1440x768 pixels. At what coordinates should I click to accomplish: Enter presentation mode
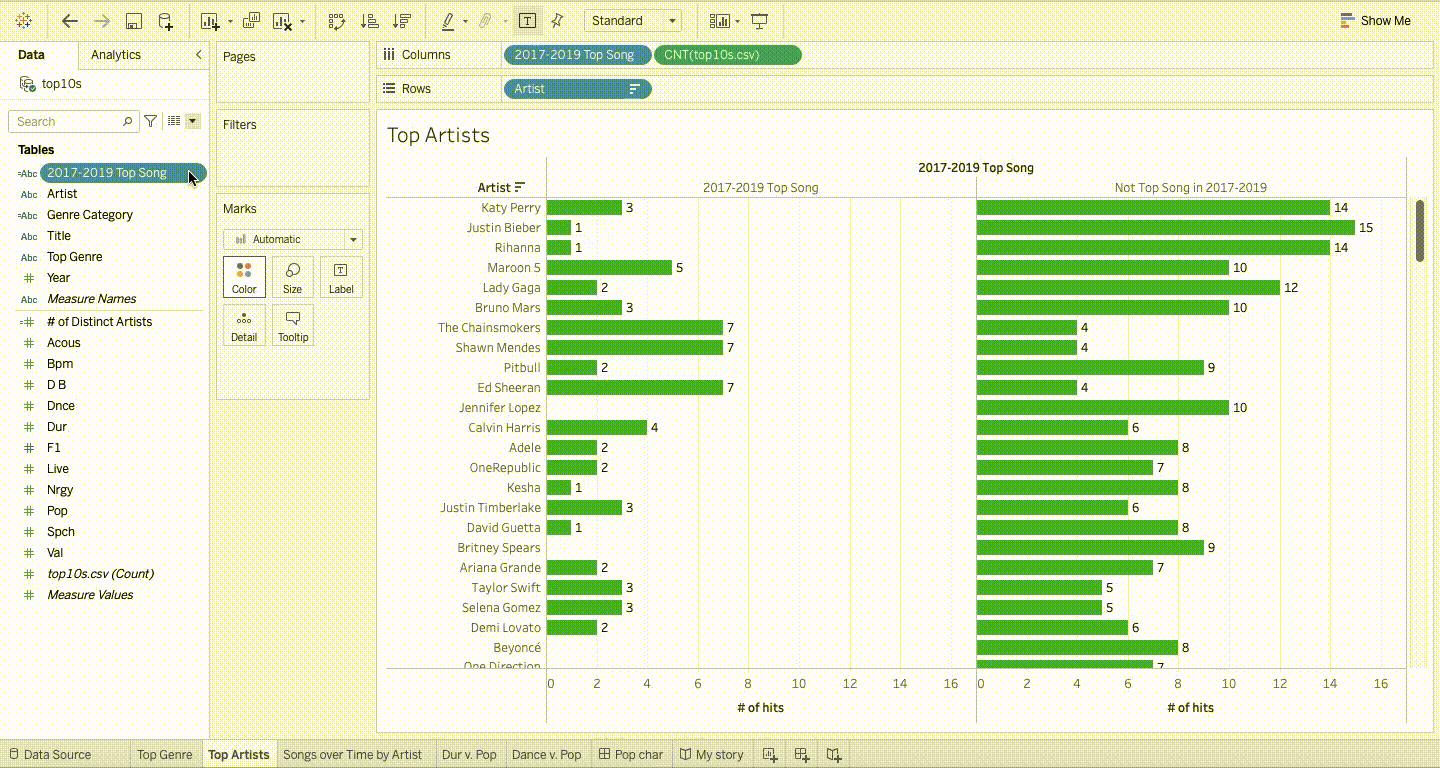coord(760,21)
